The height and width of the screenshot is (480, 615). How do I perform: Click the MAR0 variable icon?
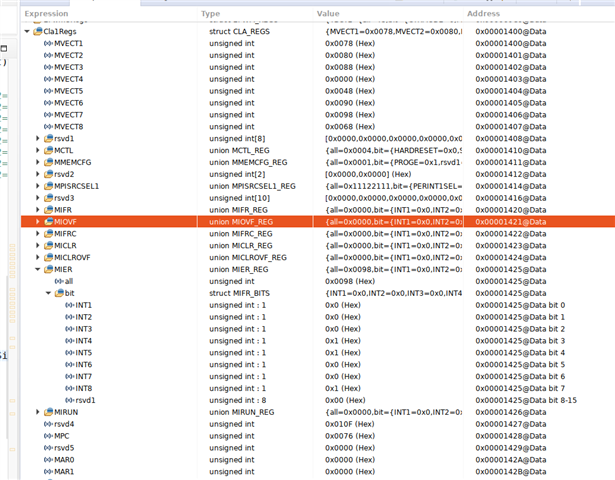click(48, 460)
